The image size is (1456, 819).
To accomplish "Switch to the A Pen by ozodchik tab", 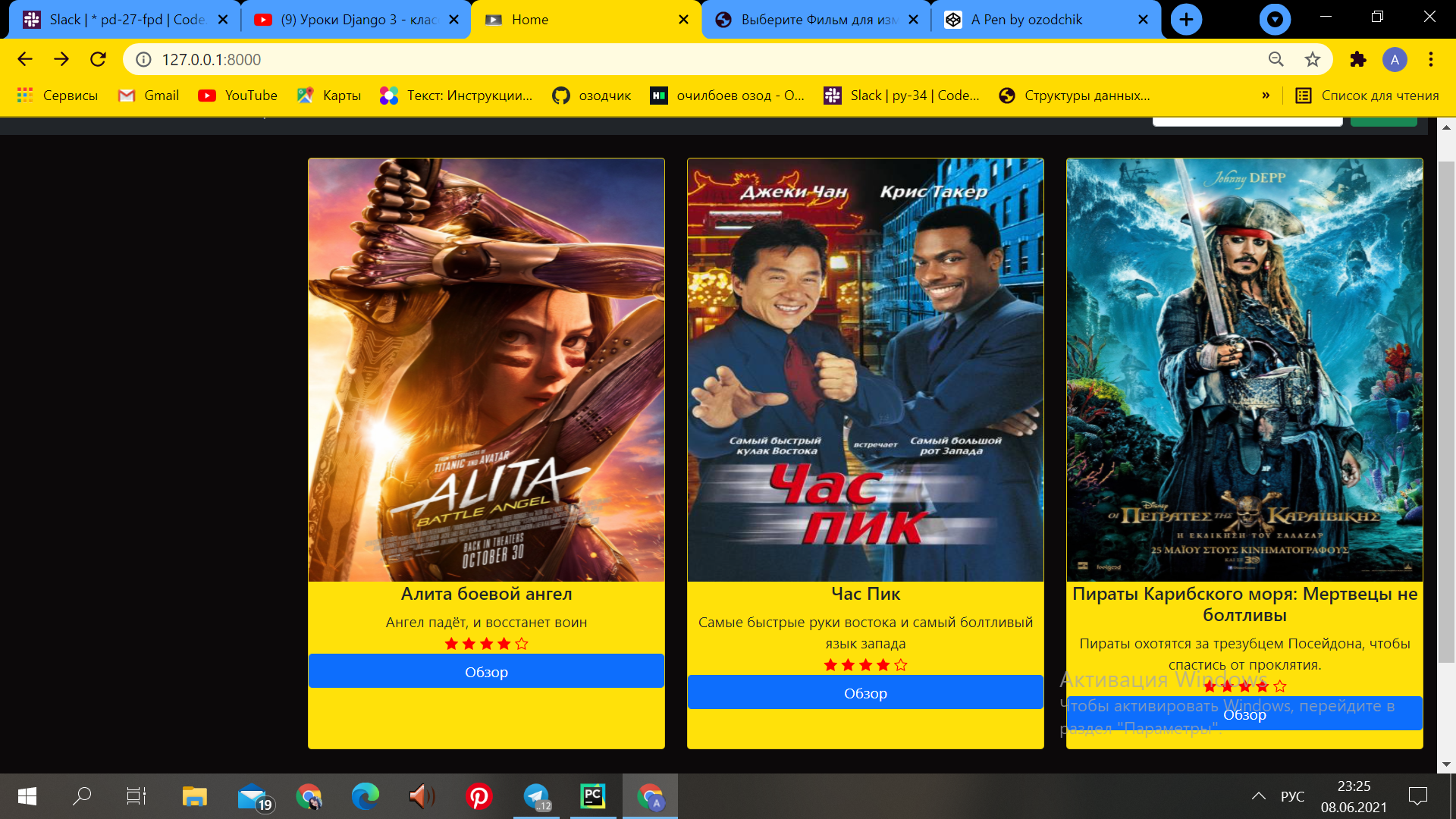I will click(x=1046, y=20).
